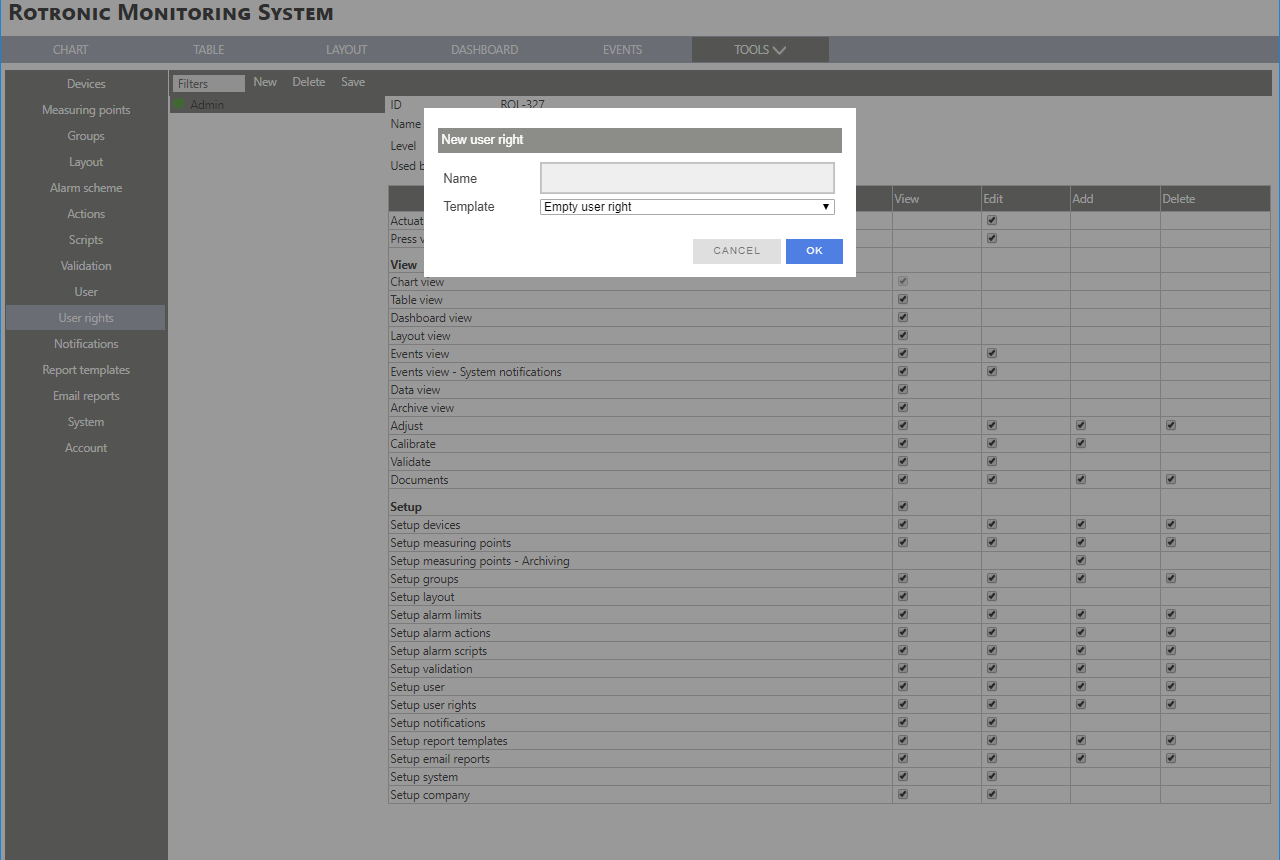Toggle Calibrate Add checkbox
Image resolution: width=1280 pixels, height=860 pixels.
tap(1081, 444)
